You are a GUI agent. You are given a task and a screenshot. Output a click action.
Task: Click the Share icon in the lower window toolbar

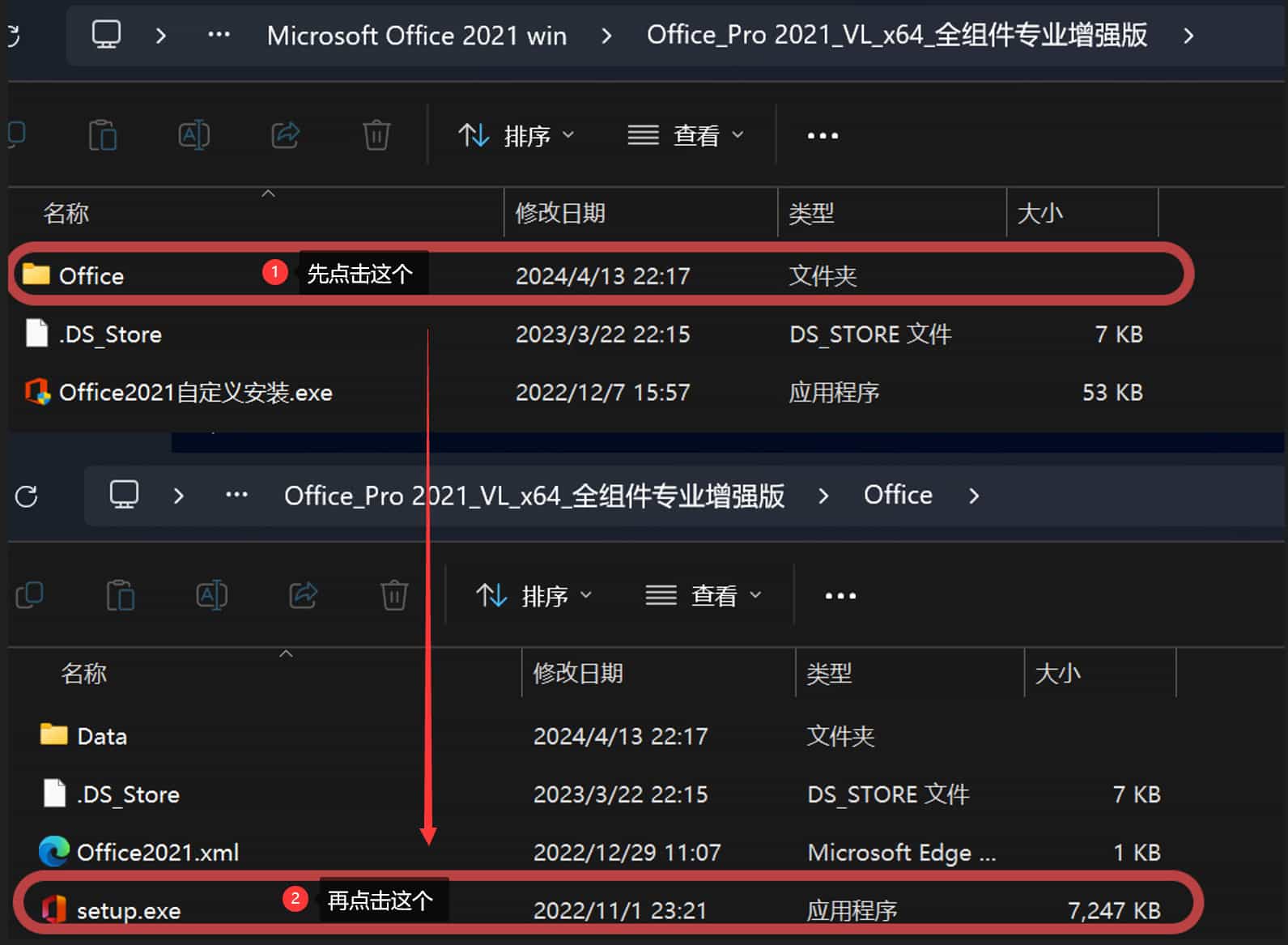(303, 595)
